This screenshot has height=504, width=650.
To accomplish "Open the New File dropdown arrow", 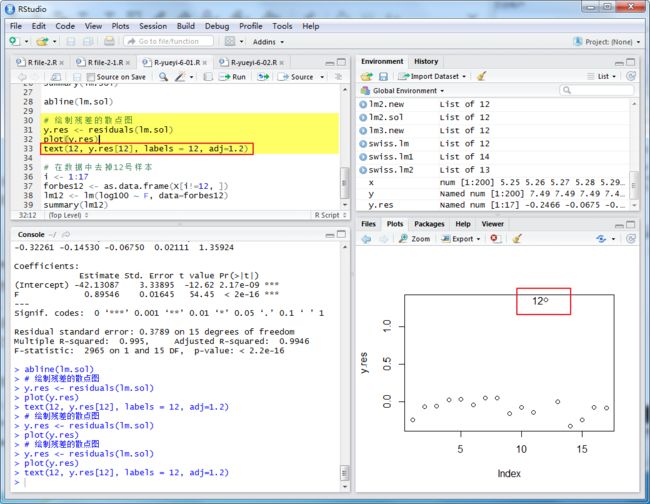I will tap(27, 41).
